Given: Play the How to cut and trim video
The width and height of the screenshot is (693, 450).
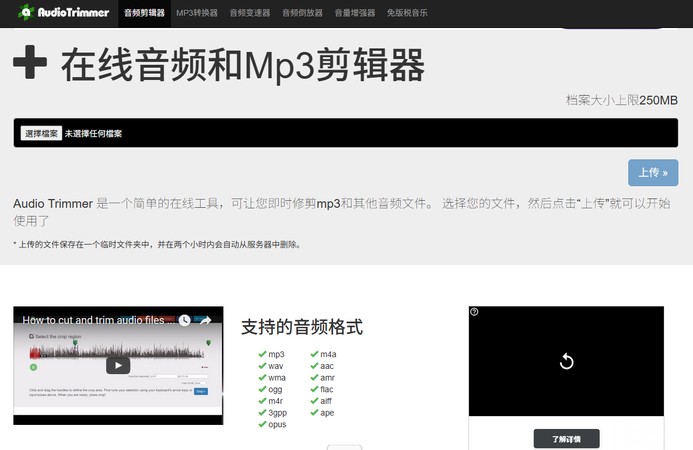Looking at the screenshot, I should [x=118, y=365].
